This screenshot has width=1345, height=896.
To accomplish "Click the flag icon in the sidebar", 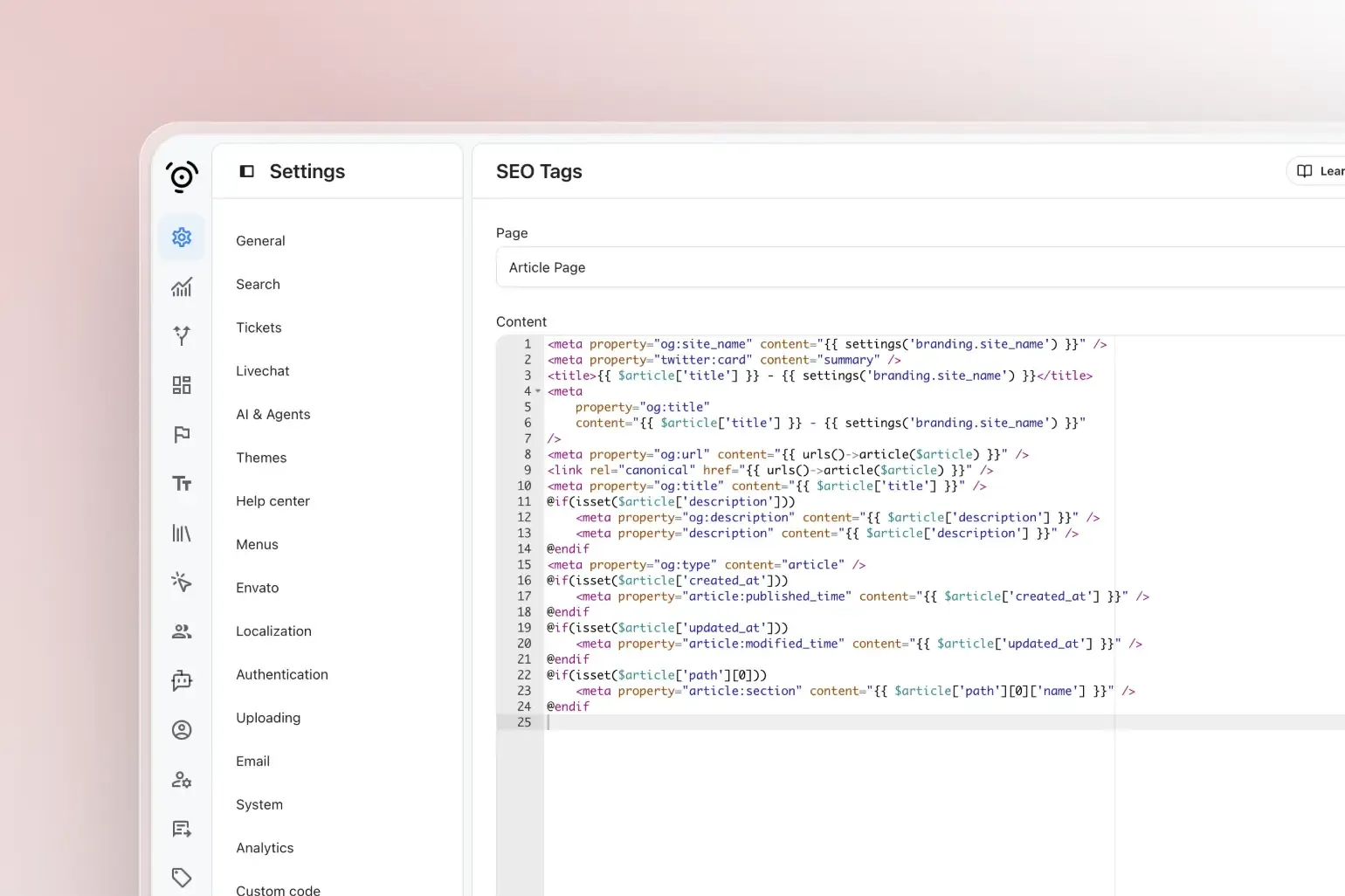I will 182,435.
